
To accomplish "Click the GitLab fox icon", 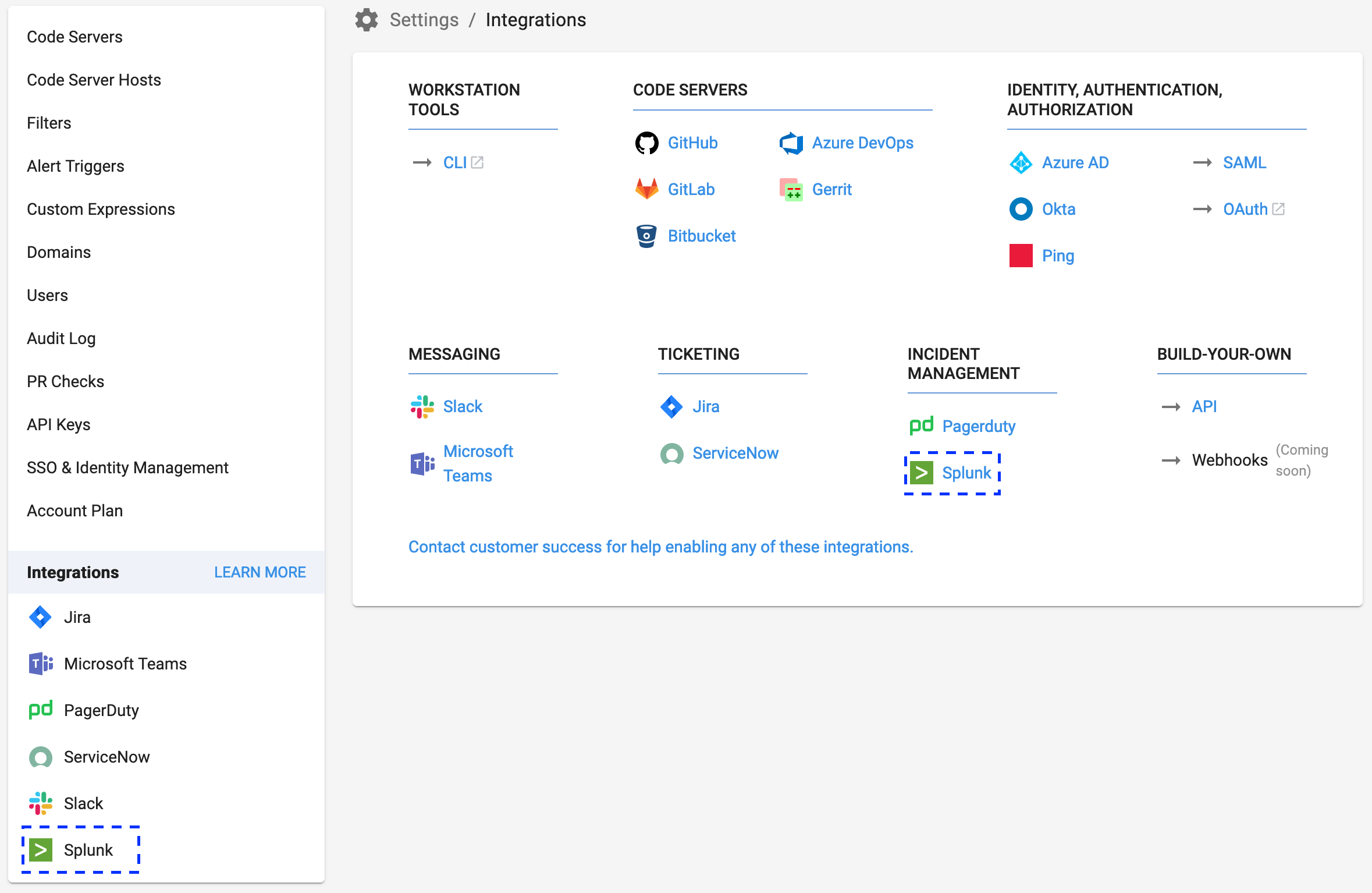I will tap(646, 189).
